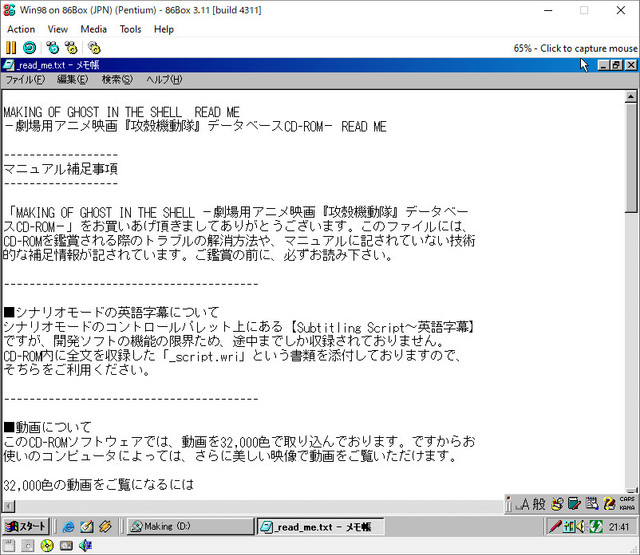Open IME pad icon on language bar
Viewport: 640px width, 555px height.
pos(557,504)
